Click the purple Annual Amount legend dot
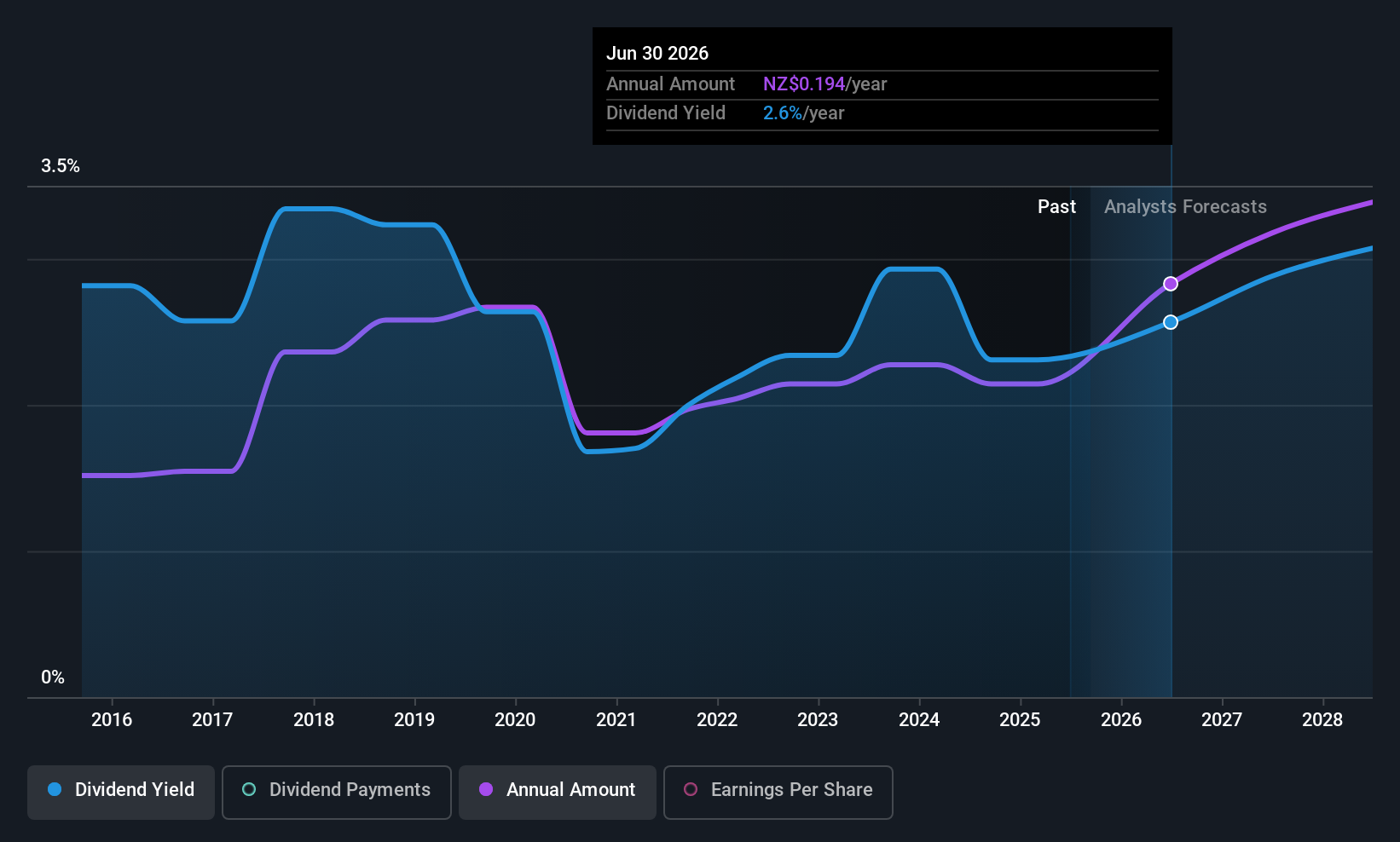The width and height of the screenshot is (1400, 842). [486, 789]
